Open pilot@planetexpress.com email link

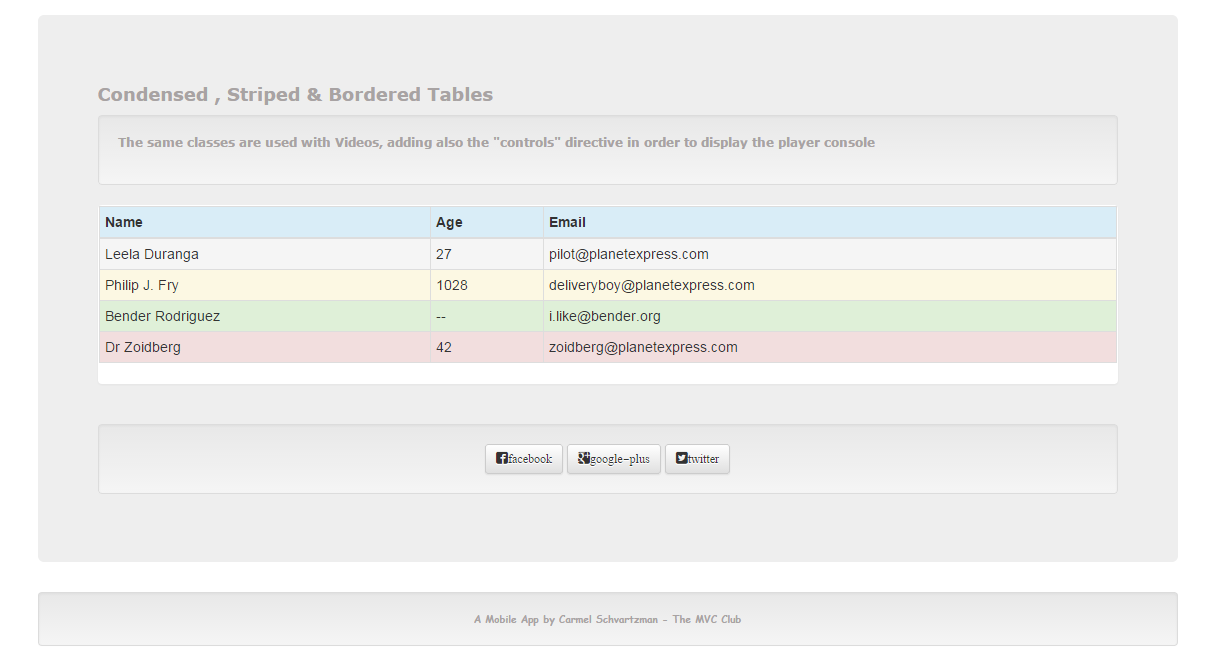627,254
